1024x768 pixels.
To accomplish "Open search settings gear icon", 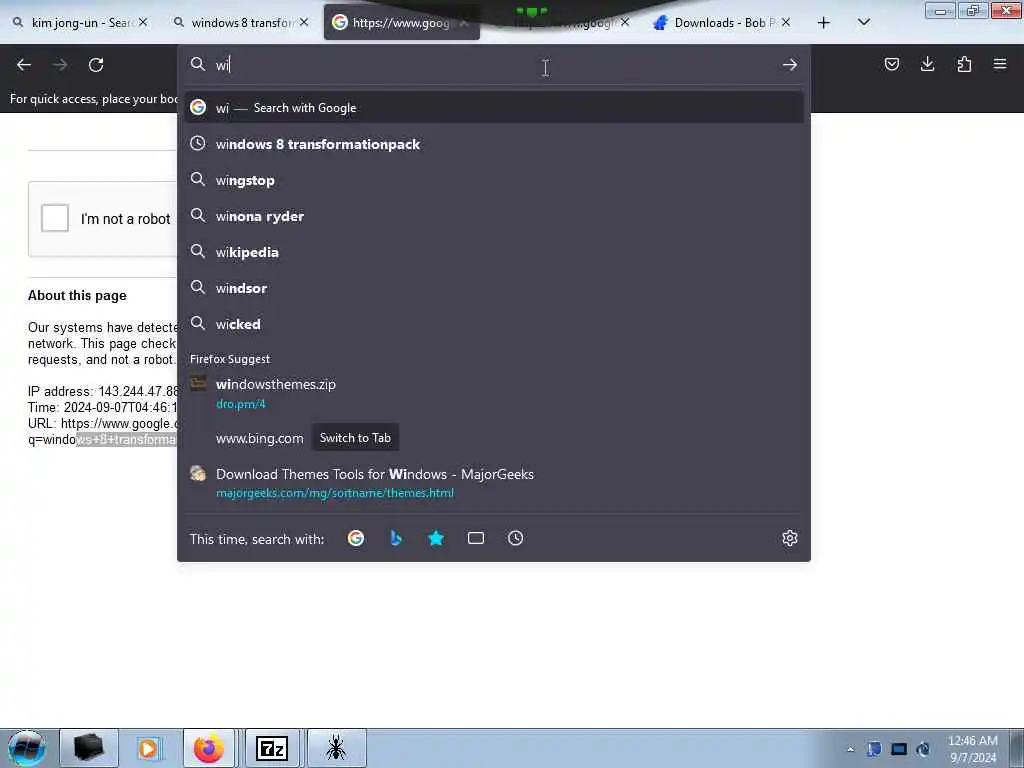I will (790, 538).
